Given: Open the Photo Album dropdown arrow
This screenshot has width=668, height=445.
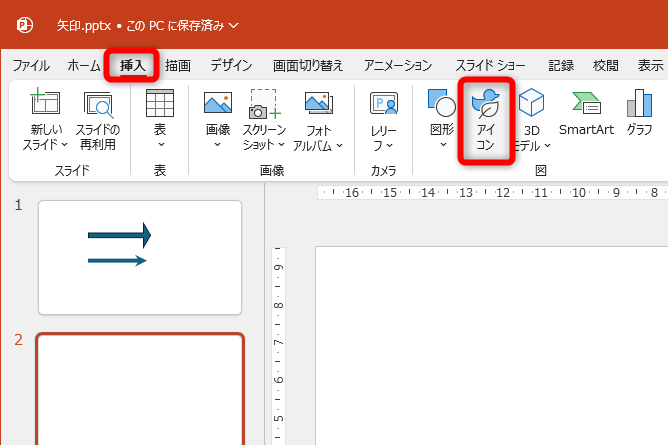Looking at the screenshot, I should [340, 146].
